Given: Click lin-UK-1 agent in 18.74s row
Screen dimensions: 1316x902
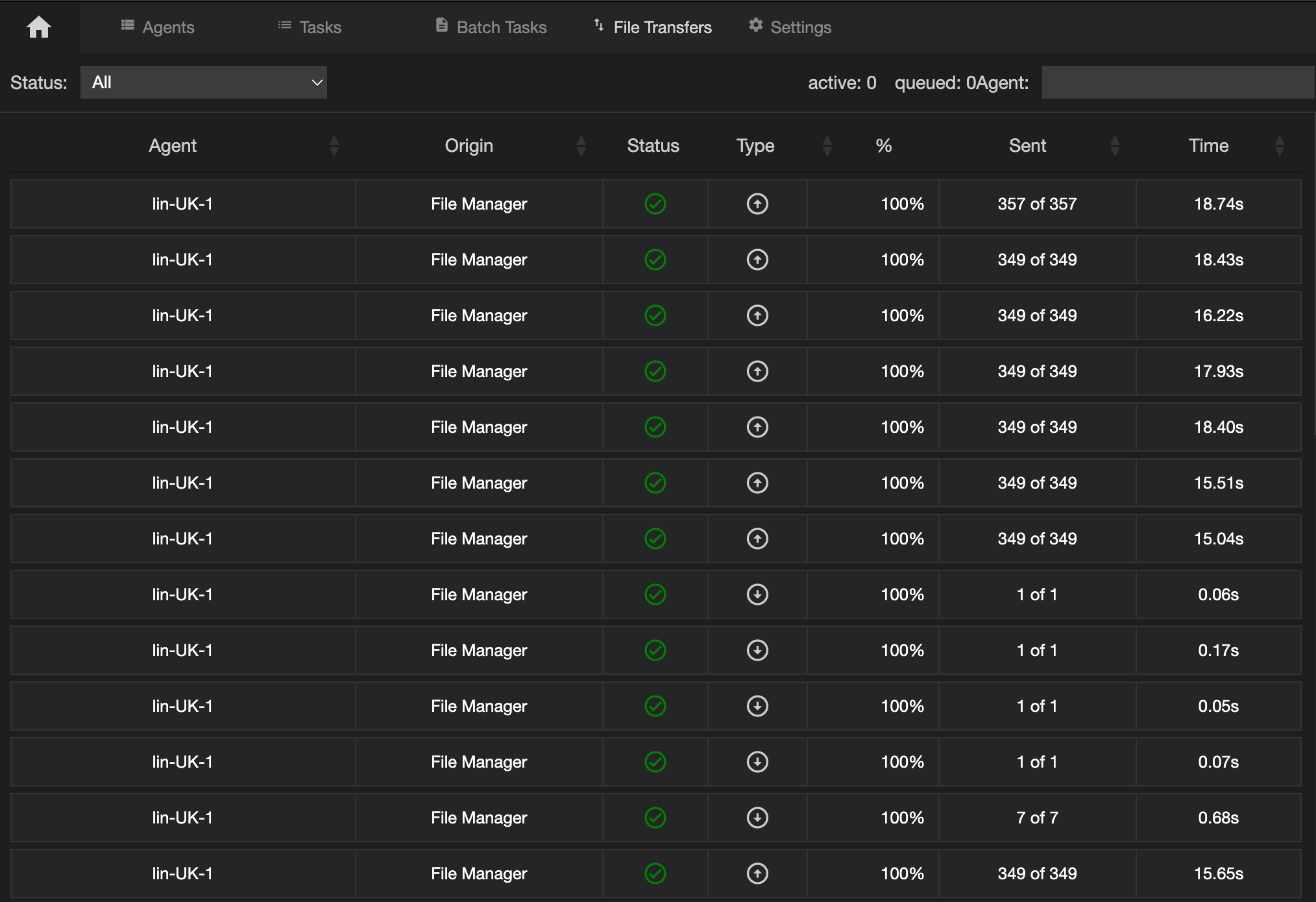Looking at the screenshot, I should [182, 204].
